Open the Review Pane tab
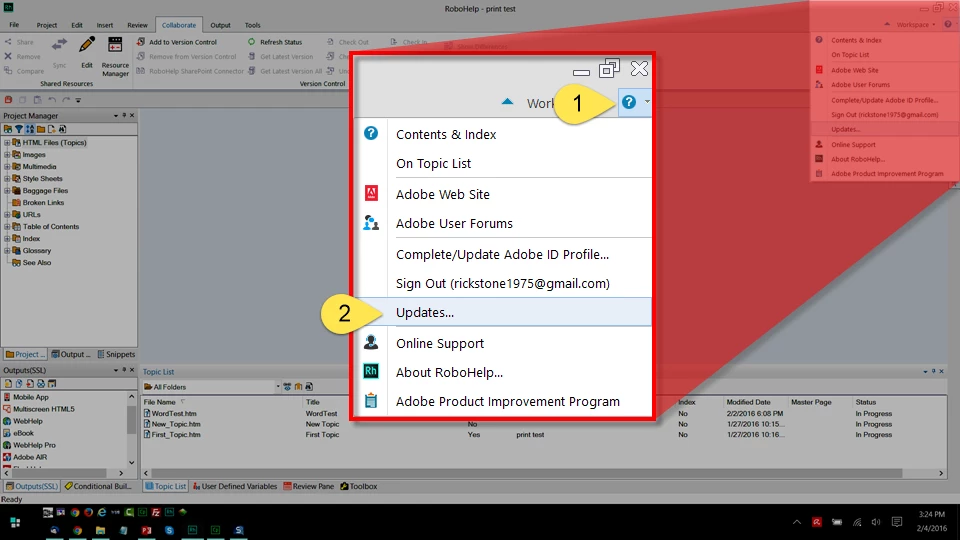 click(309, 486)
